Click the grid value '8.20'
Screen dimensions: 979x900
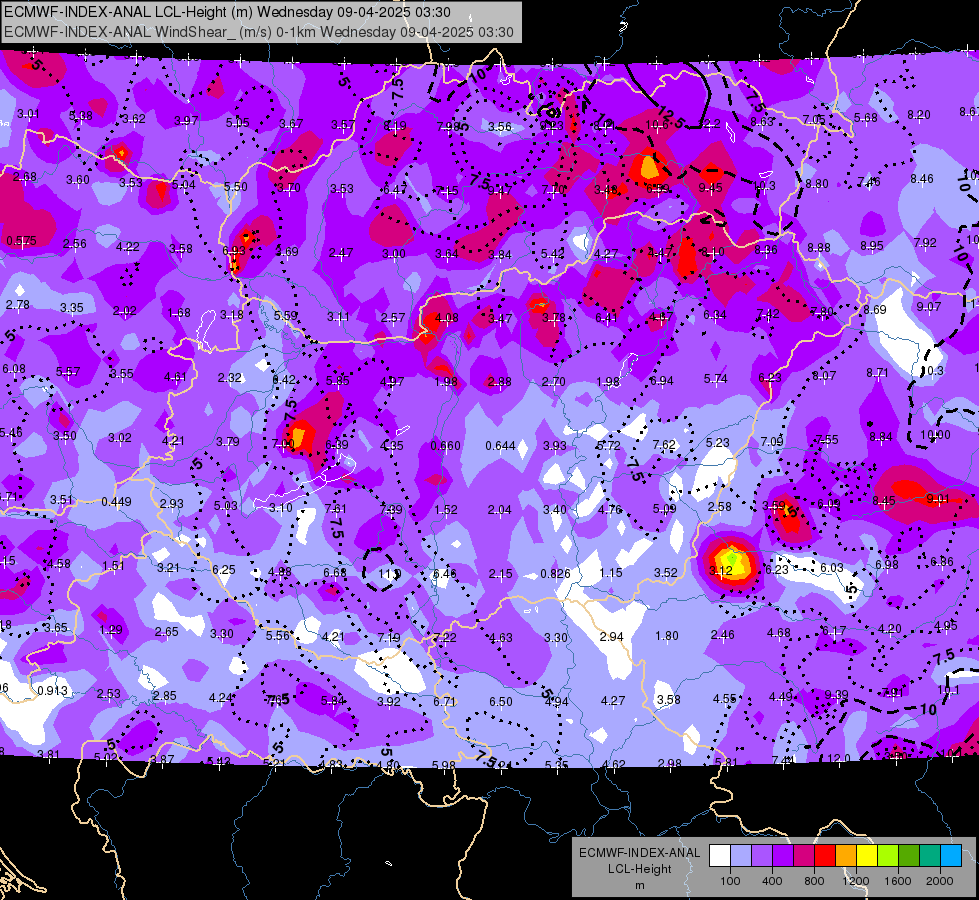pos(918,114)
